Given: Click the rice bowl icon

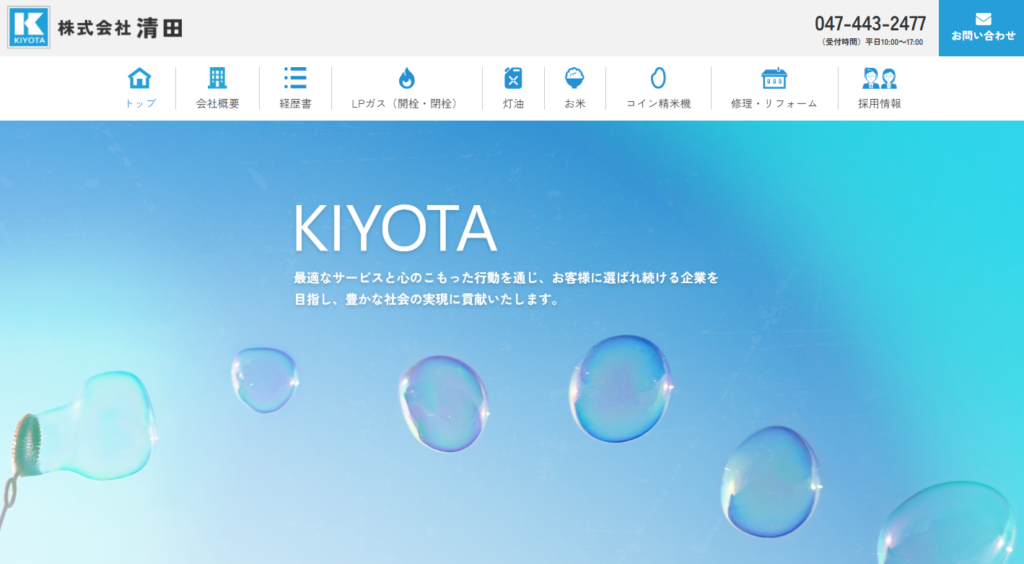Looking at the screenshot, I should tap(575, 78).
